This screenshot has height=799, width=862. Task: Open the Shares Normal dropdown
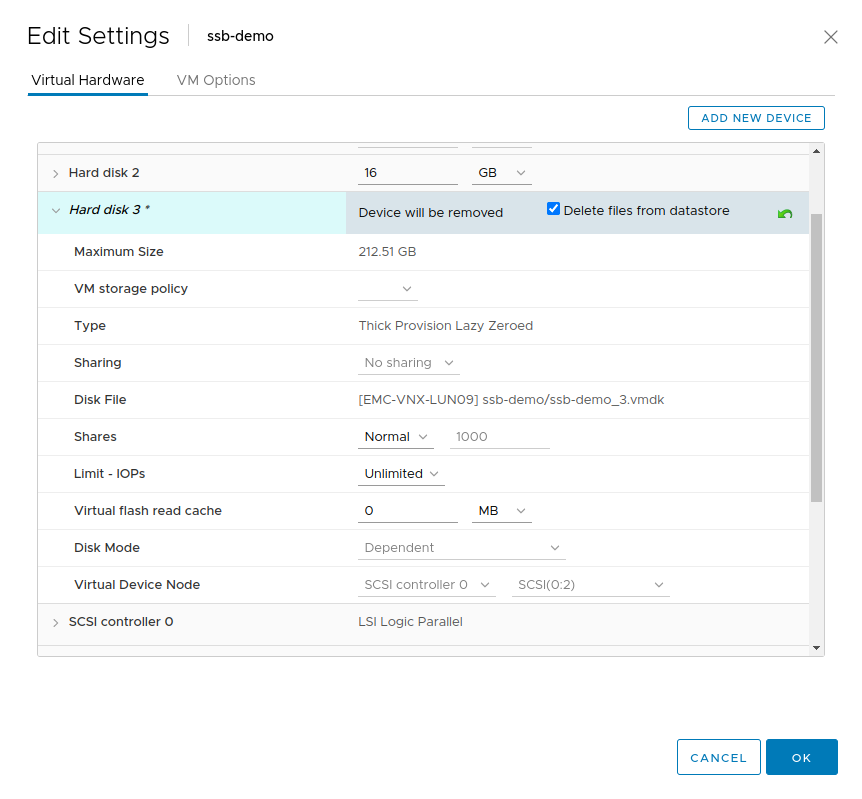(396, 437)
